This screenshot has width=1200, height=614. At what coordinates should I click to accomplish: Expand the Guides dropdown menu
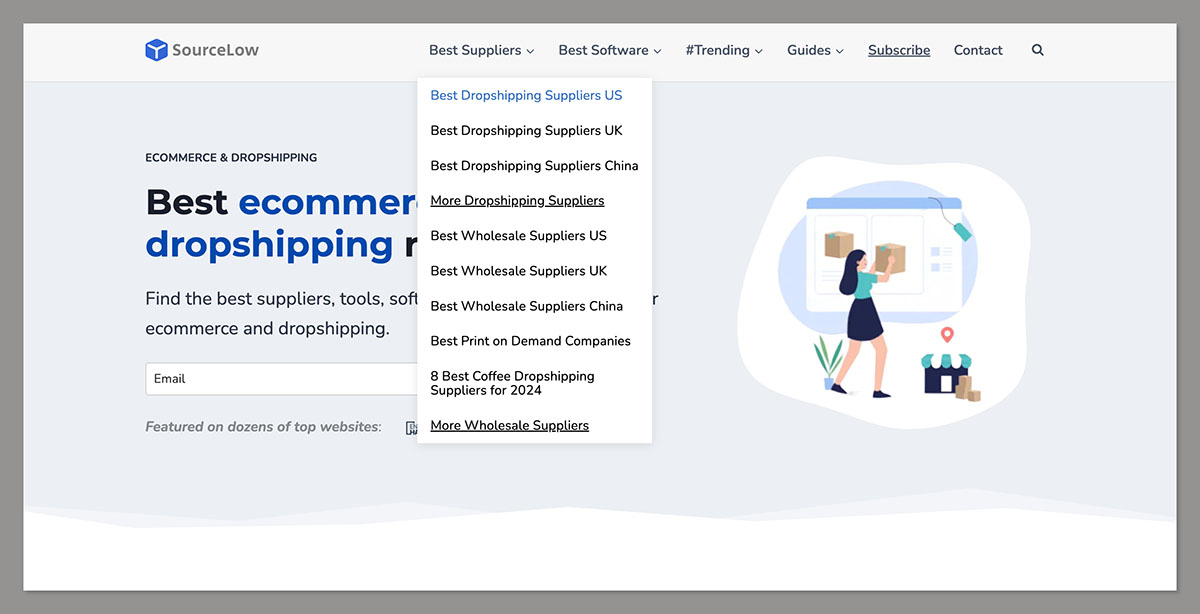[814, 50]
